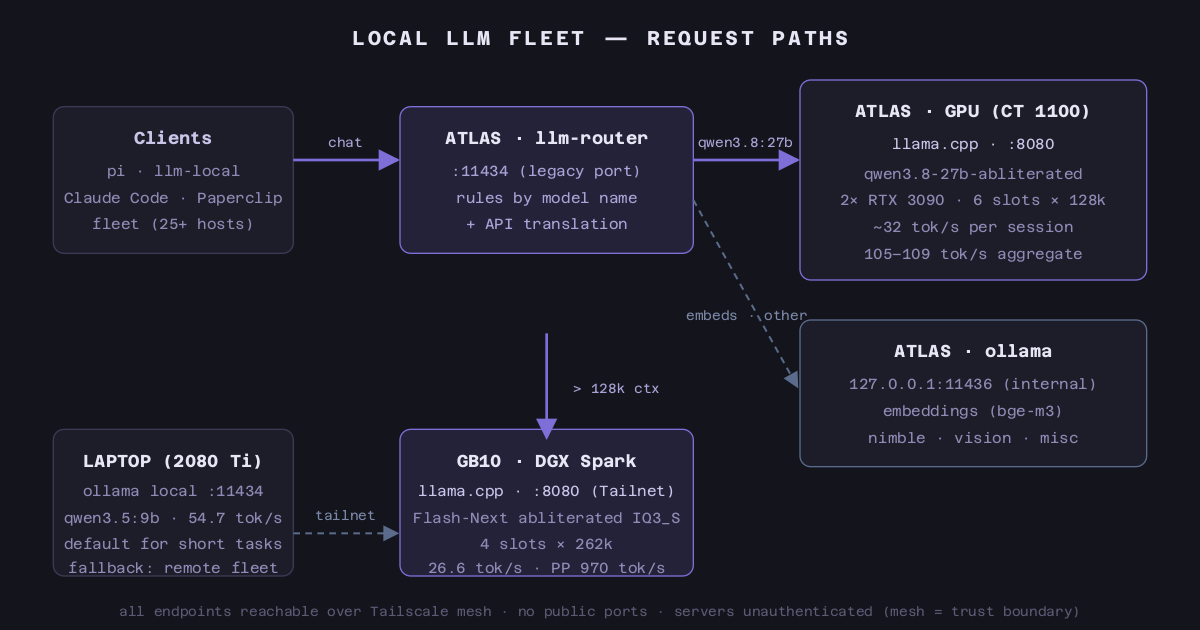Click 'ollama local :11434' line

[173, 491]
